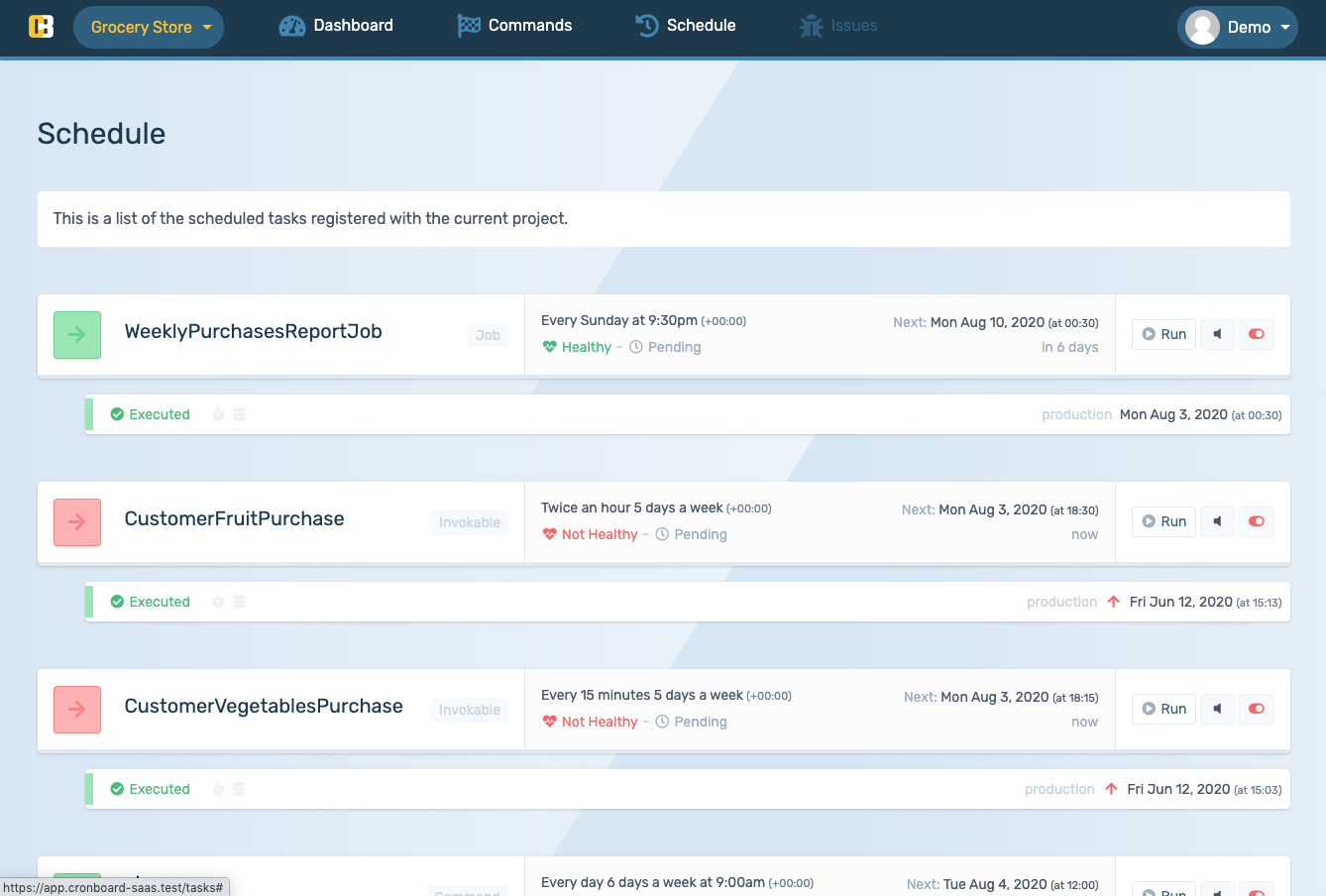
Task: Click the red arrow icon for CustomerFruitPurchase
Action: 77,522
